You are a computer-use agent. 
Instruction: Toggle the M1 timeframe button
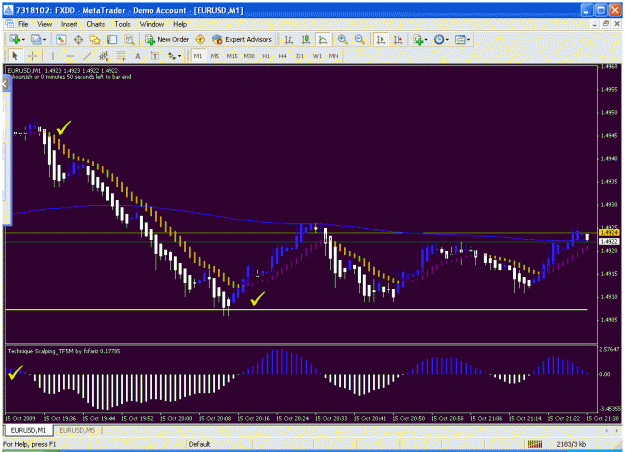[x=198, y=56]
